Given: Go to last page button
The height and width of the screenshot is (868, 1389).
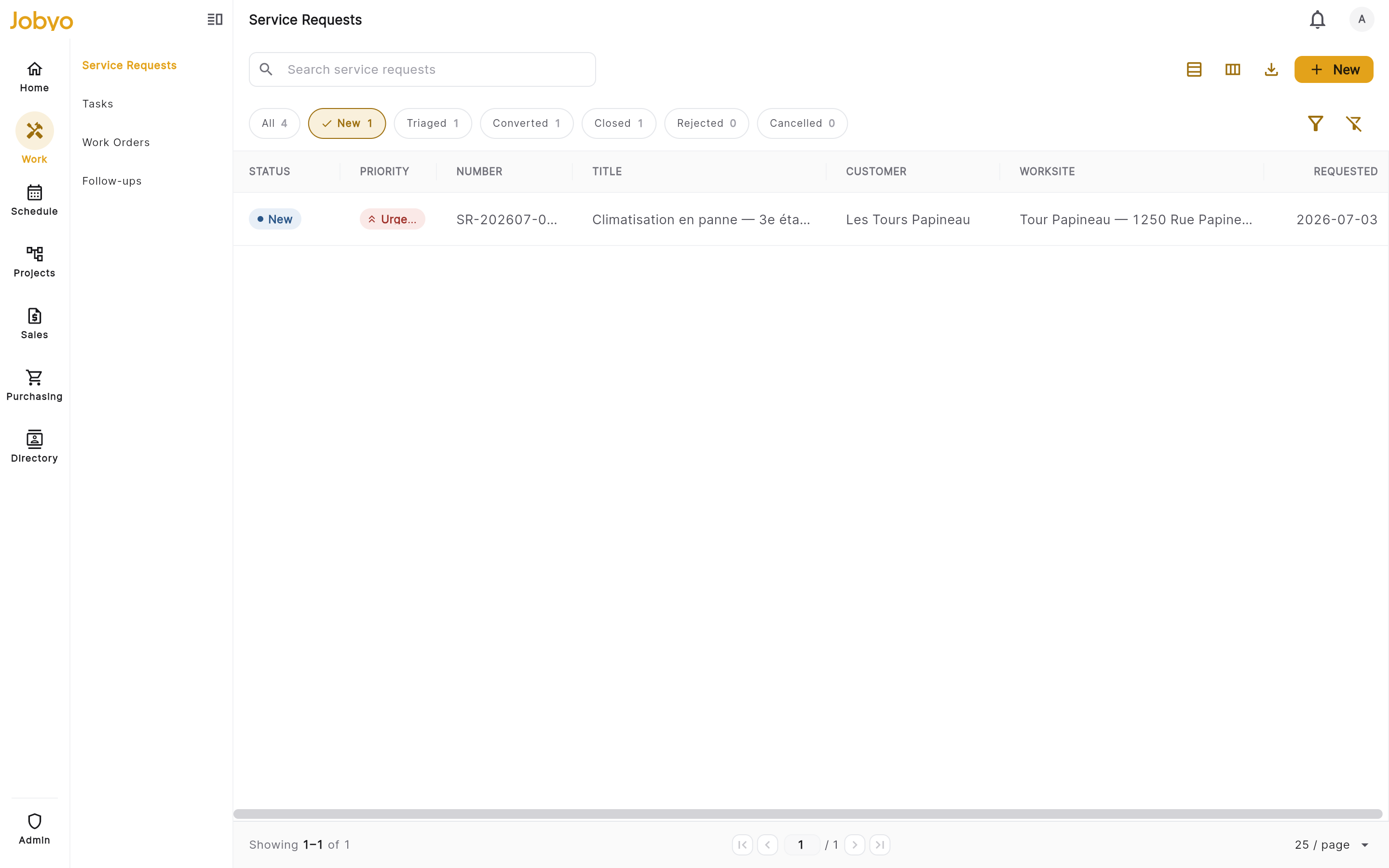Looking at the screenshot, I should (x=880, y=844).
